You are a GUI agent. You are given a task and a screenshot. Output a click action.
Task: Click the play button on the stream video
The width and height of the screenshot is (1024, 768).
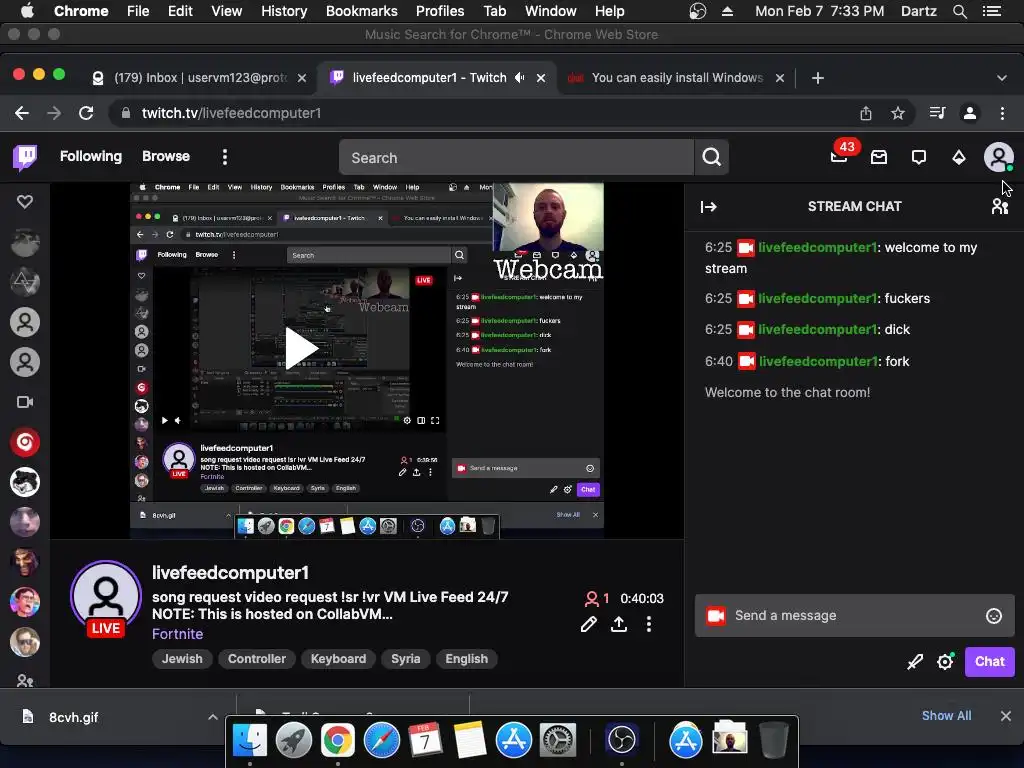[x=301, y=348]
